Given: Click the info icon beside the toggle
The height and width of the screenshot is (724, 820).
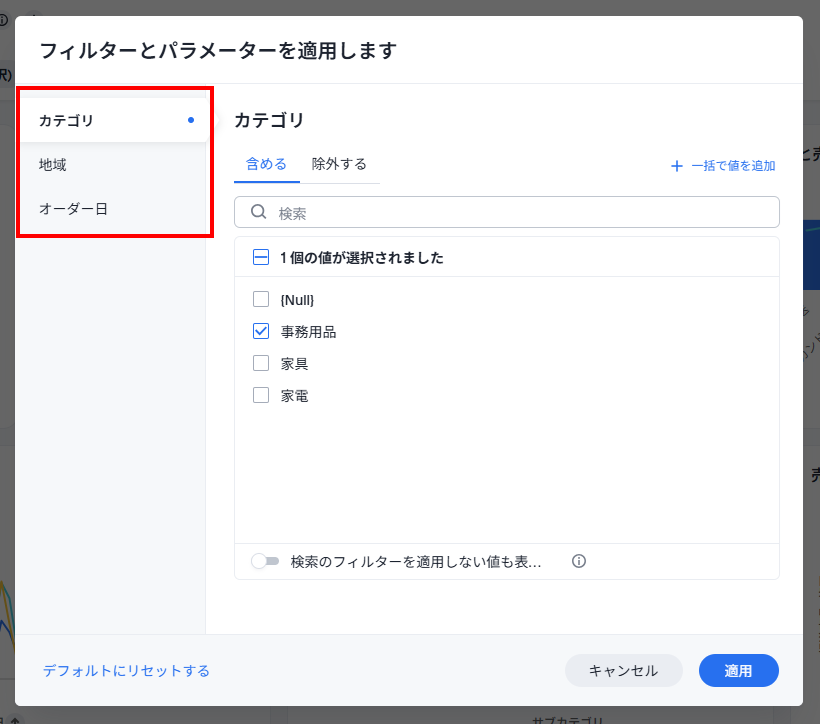Looking at the screenshot, I should point(578,561).
